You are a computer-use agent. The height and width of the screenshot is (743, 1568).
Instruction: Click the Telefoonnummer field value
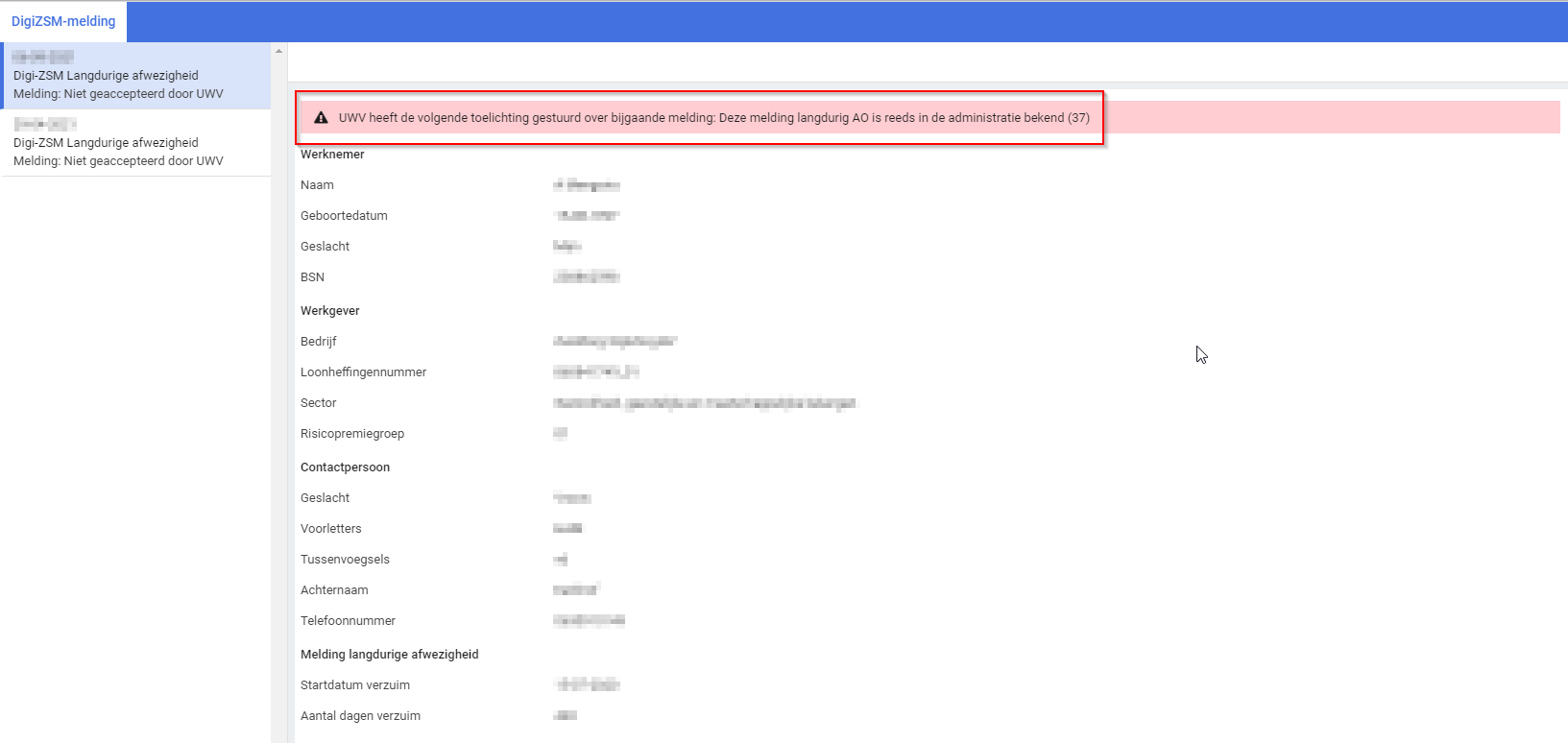click(x=589, y=621)
